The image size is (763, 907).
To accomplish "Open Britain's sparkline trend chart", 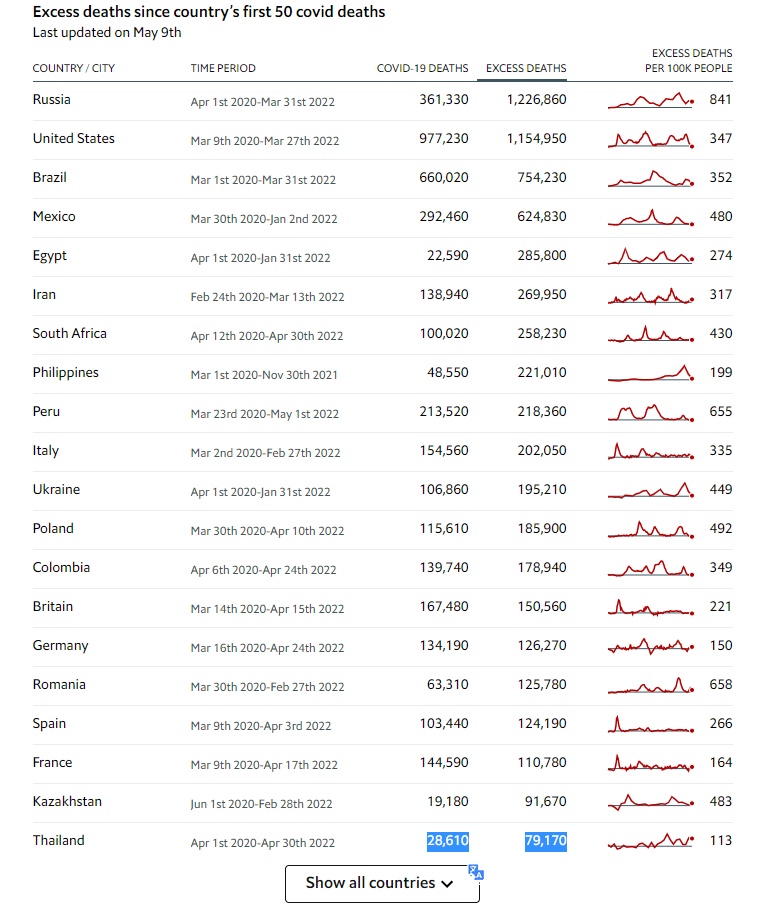I will pyautogui.click(x=651, y=607).
